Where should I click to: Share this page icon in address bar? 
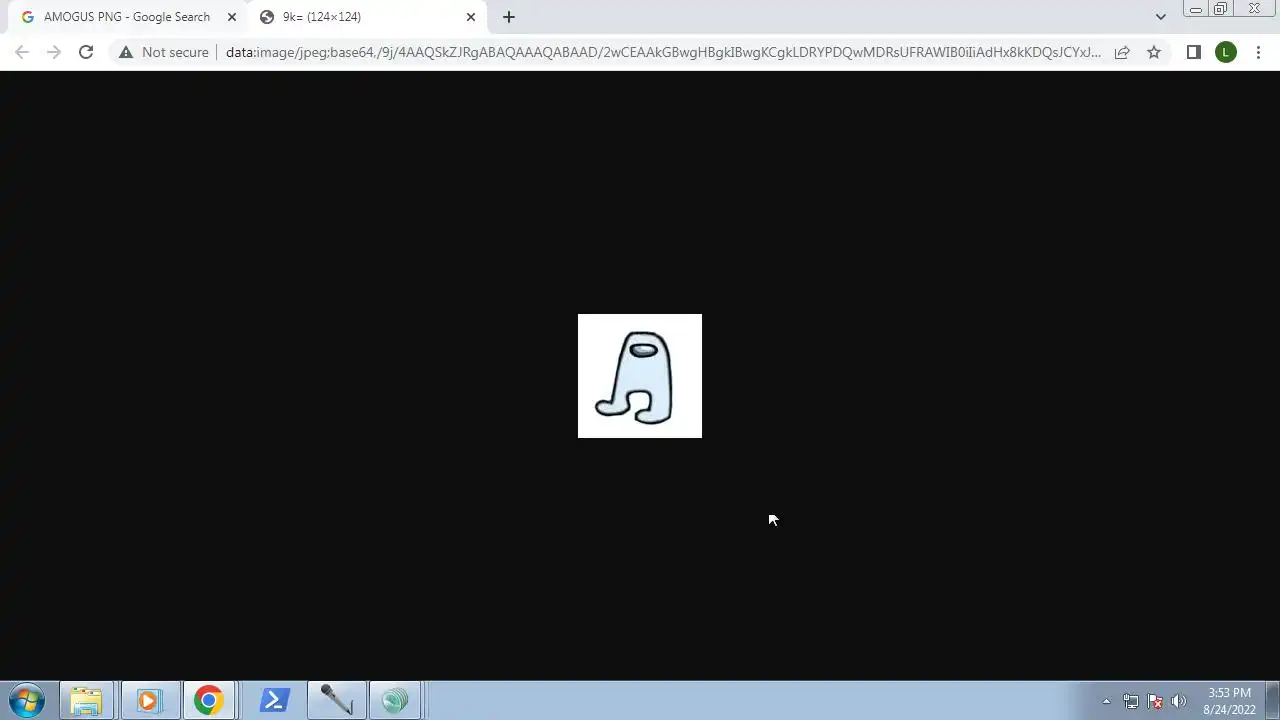click(1122, 52)
